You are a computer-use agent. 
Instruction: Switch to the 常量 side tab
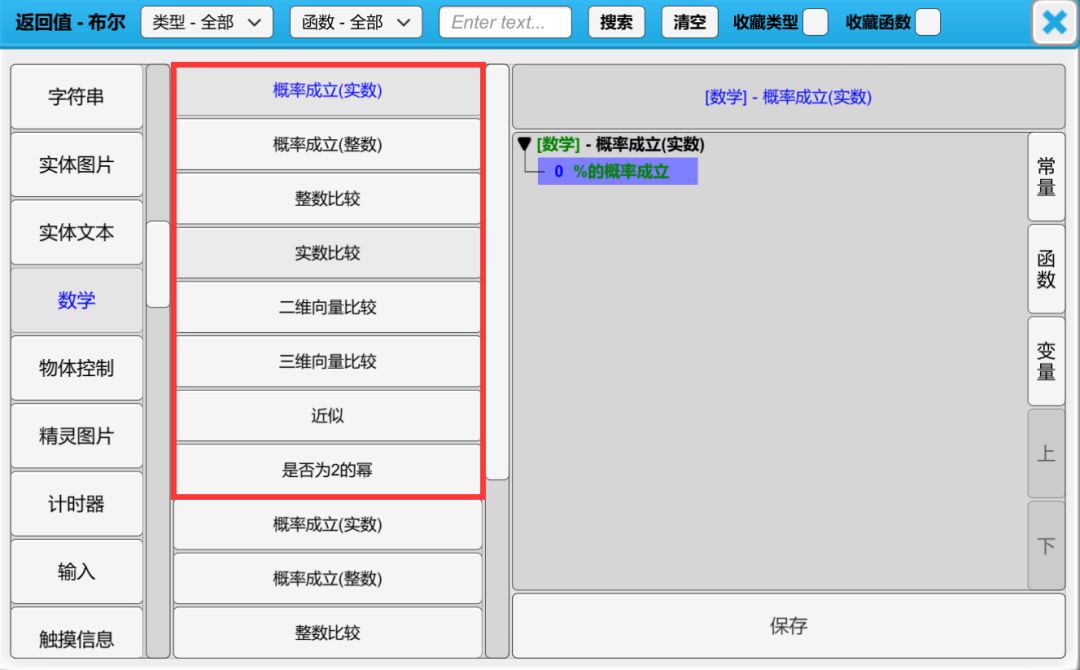tap(1046, 177)
